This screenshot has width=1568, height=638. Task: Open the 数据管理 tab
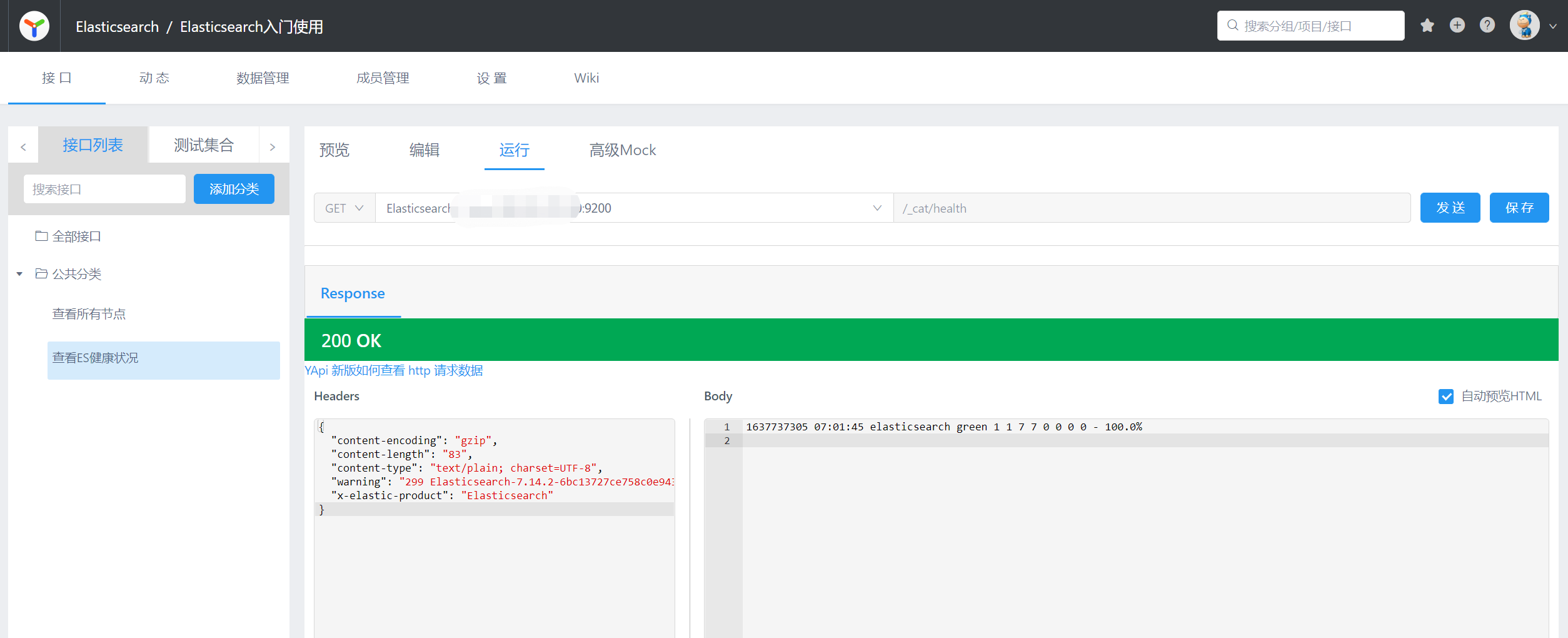pos(263,78)
